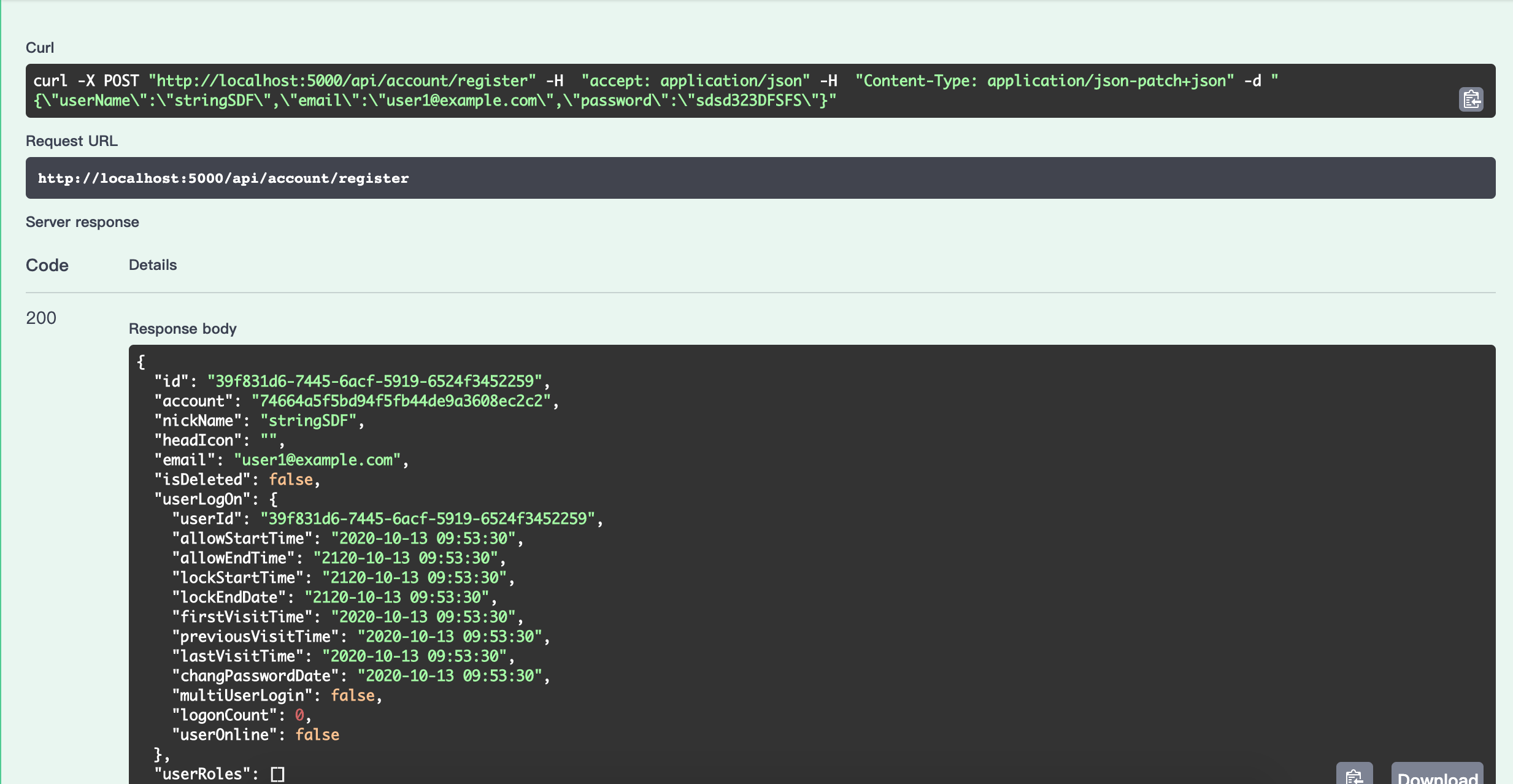Click the user1@example.com email value

coord(317,460)
